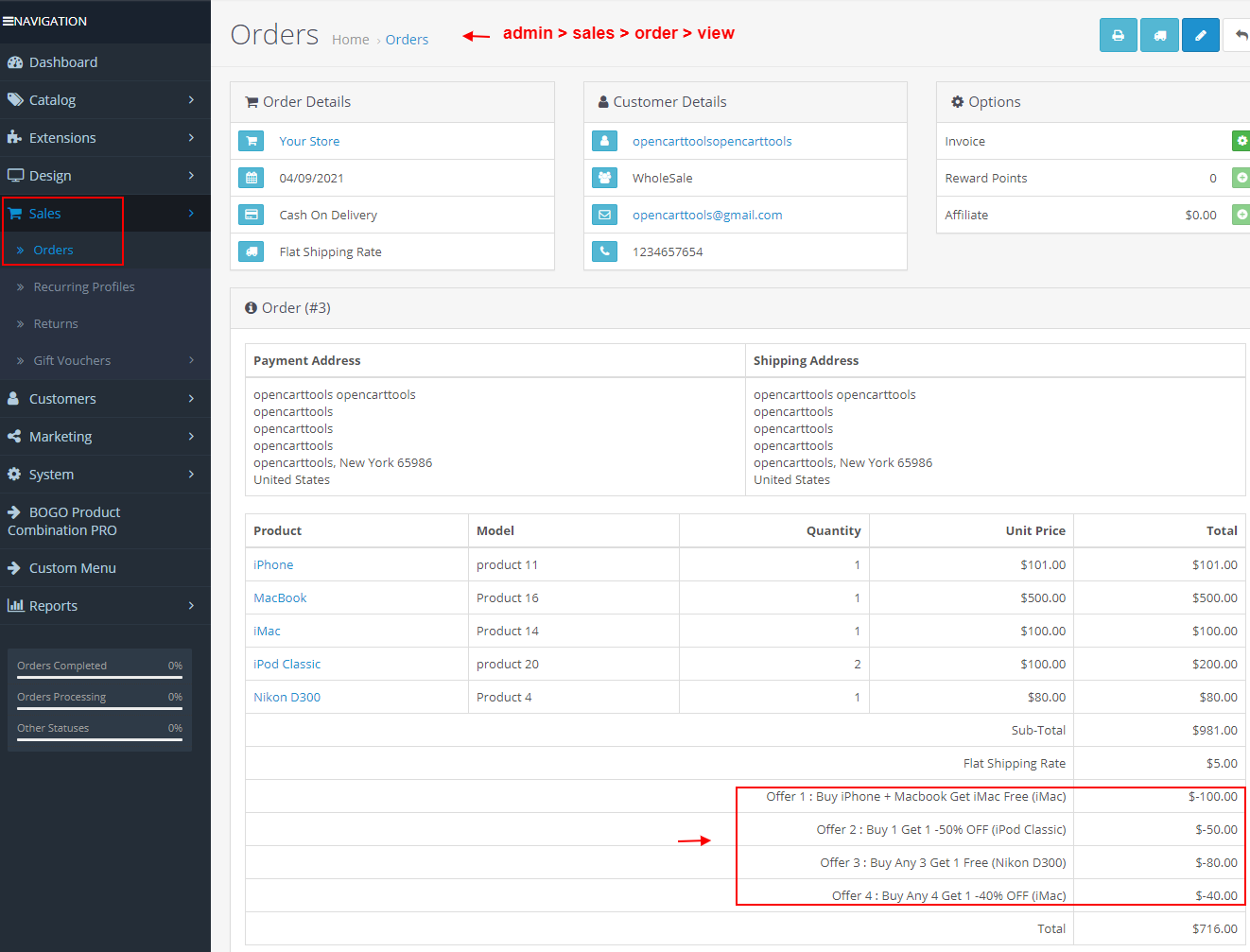The height and width of the screenshot is (952, 1250).
Task: Click the Marketing share icon
Action: pos(14,437)
